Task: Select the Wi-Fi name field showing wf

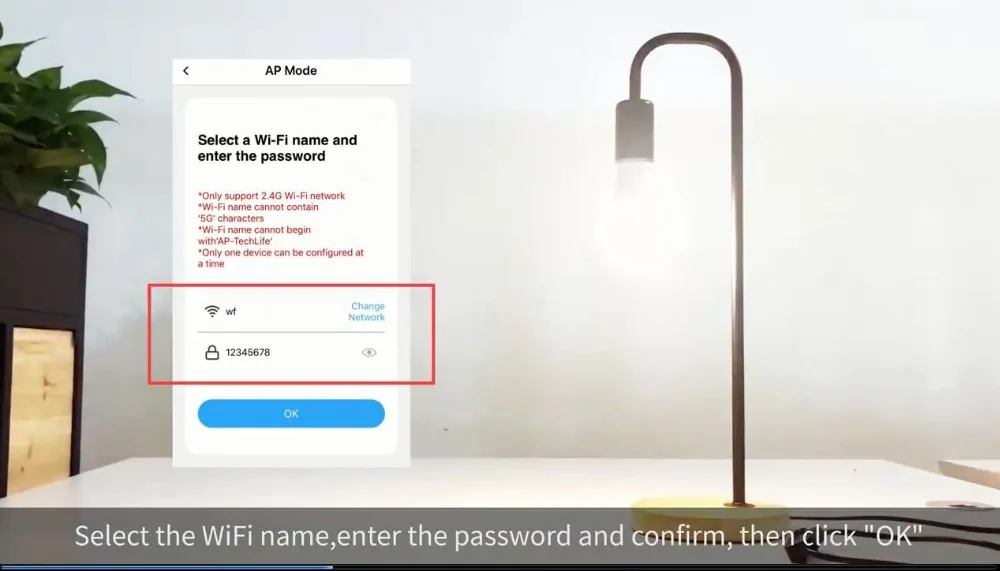Action: (291, 311)
